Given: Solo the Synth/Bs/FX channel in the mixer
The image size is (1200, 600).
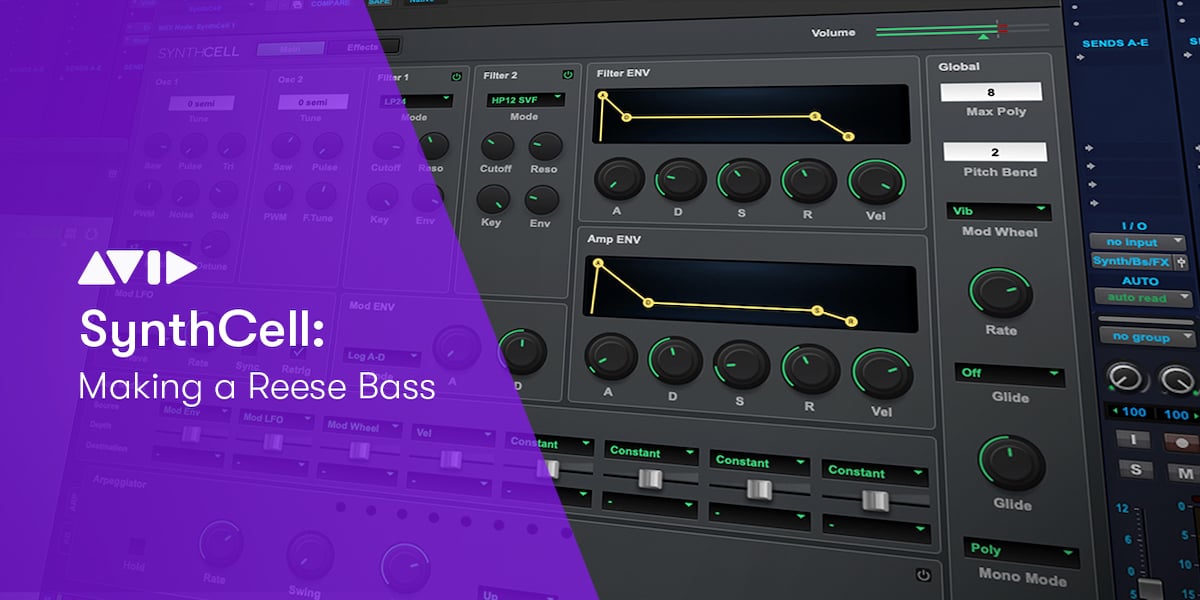Looking at the screenshot, I should (x=1135, y=470).
